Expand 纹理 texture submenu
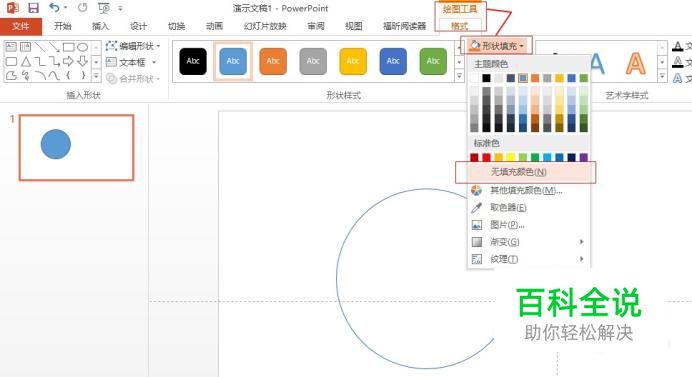Image resolution: width=692 pixels, height=377 pixels. click(x=528, y=259)
